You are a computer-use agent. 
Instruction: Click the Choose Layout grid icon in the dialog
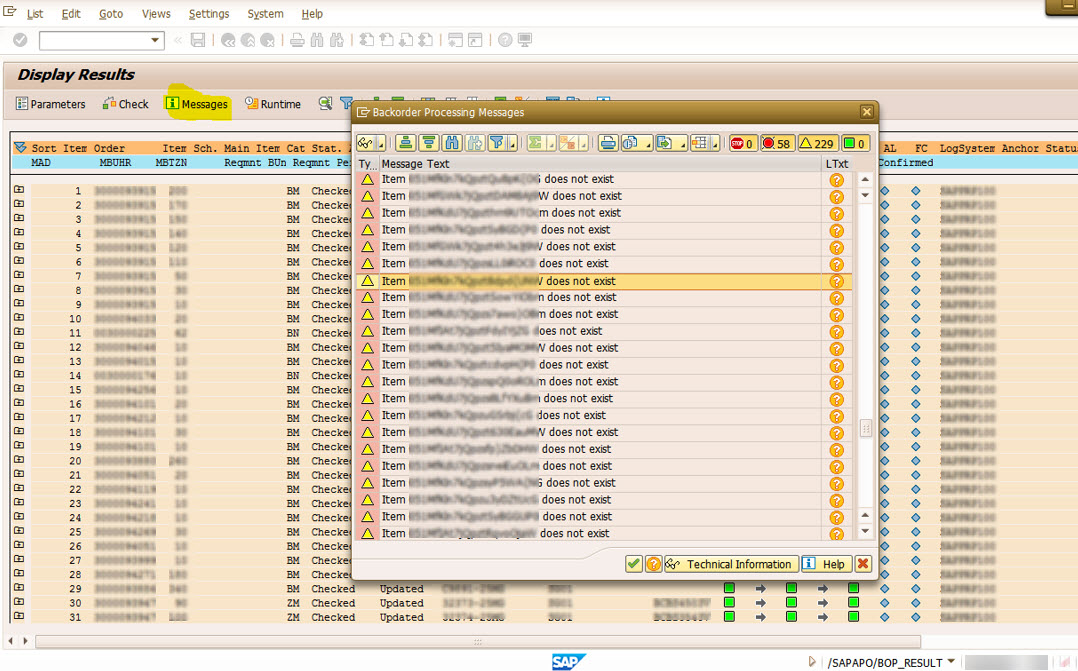click(x=699, y=143)
